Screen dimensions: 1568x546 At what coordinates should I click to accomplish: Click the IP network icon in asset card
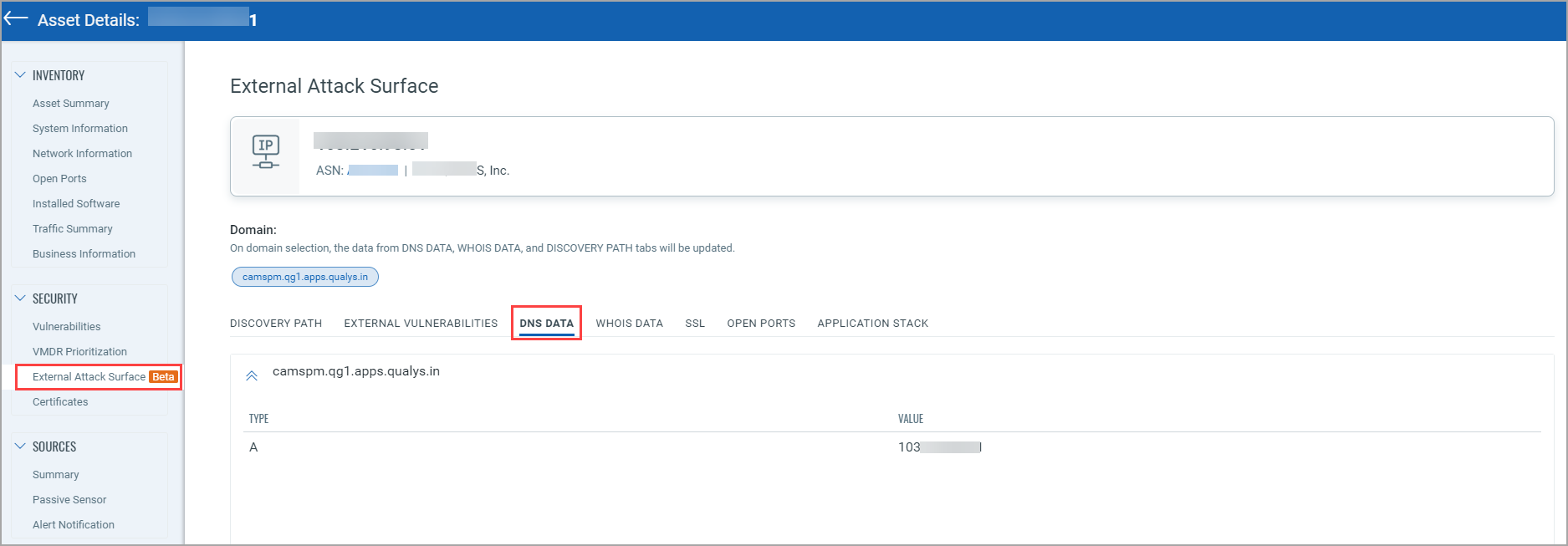click(x=266, y=152)
